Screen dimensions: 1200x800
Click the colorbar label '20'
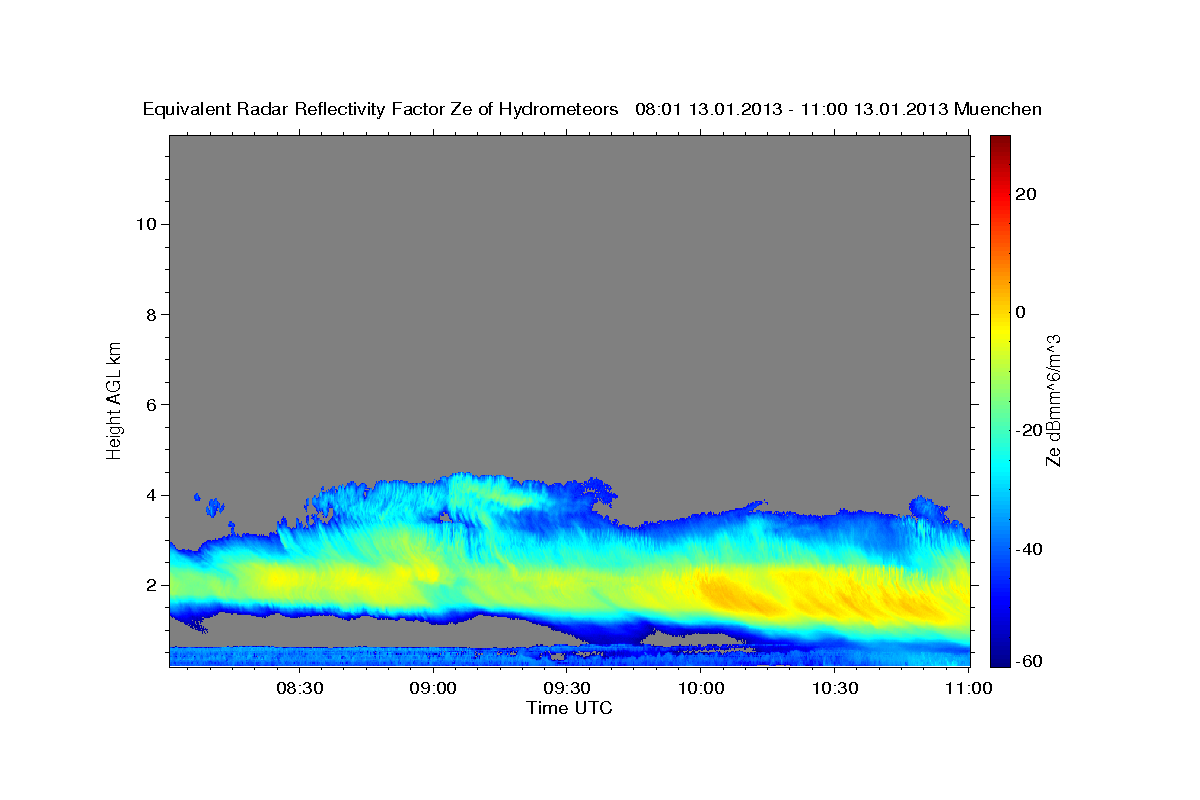(1027, 194)
